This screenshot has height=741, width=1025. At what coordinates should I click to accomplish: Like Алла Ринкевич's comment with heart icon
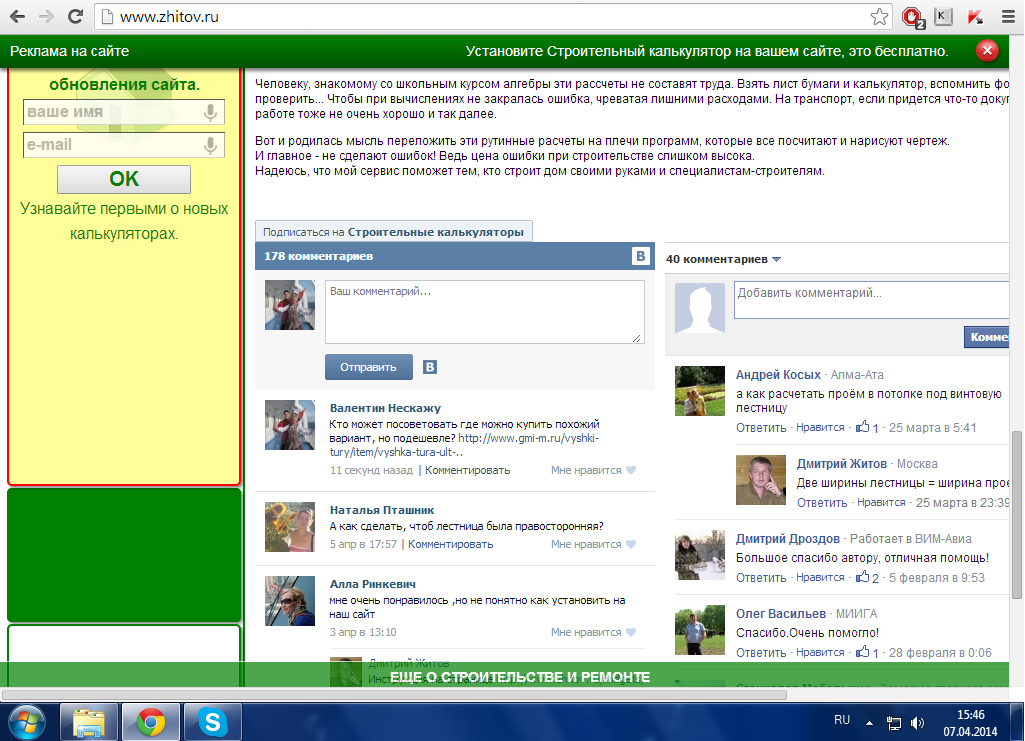click(x=631, y=633)
